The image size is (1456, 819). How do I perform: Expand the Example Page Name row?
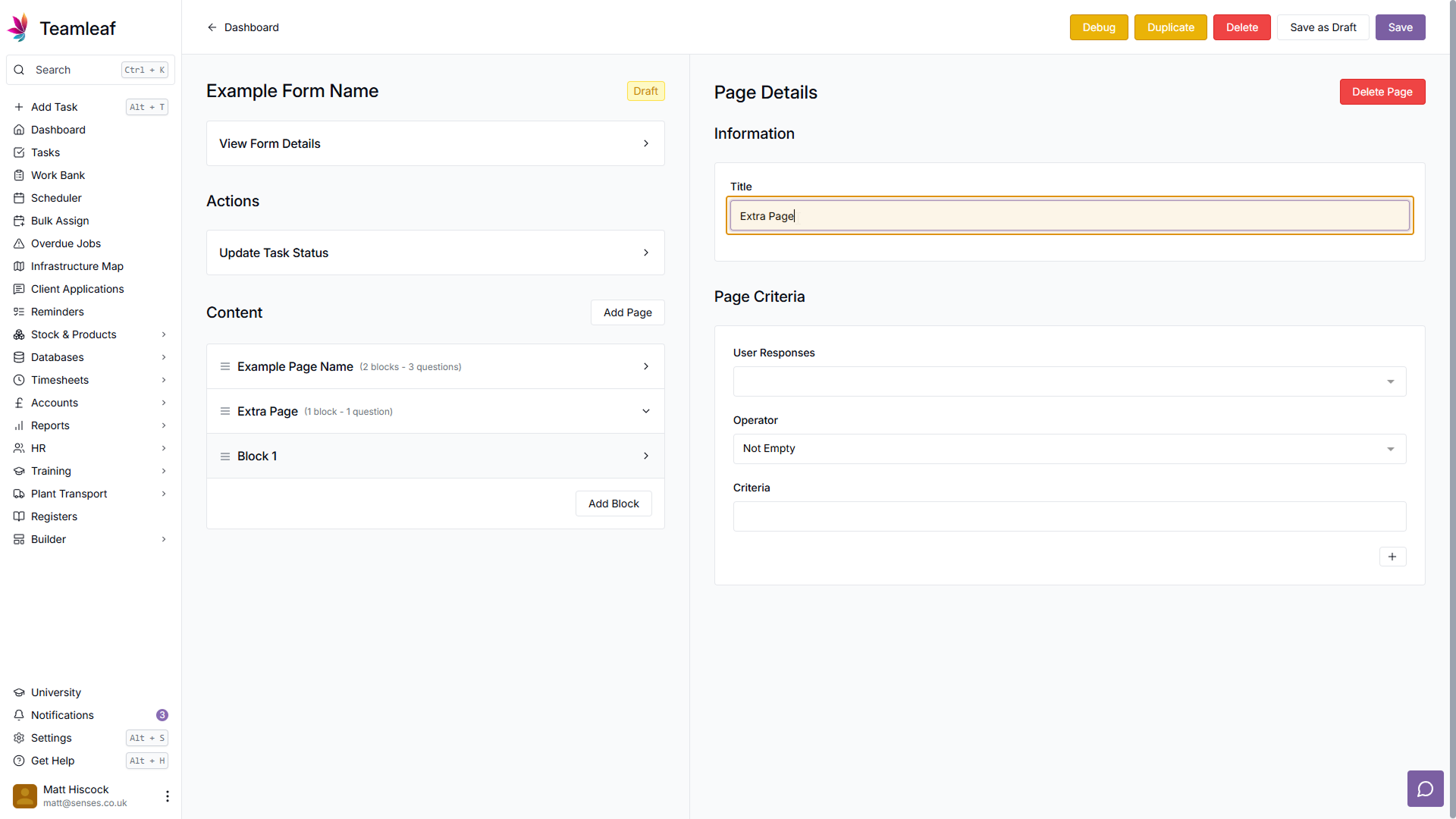point(646,367)
